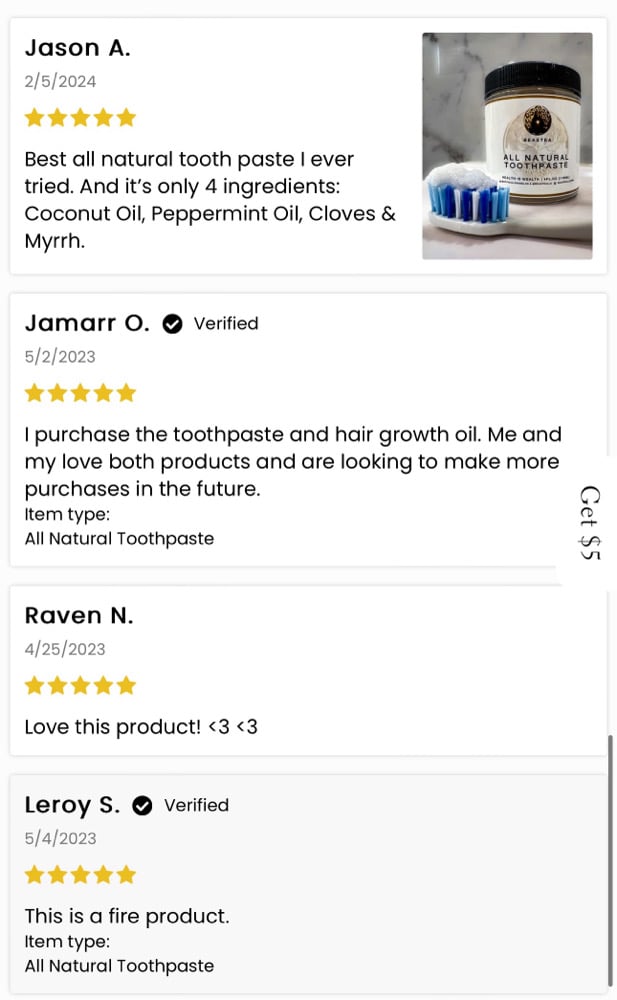Viewport: 617px width, 1000px height.
Task: Click All Natural Toothpaste in Jamarr's review
Action: click(x=119, y=539)
